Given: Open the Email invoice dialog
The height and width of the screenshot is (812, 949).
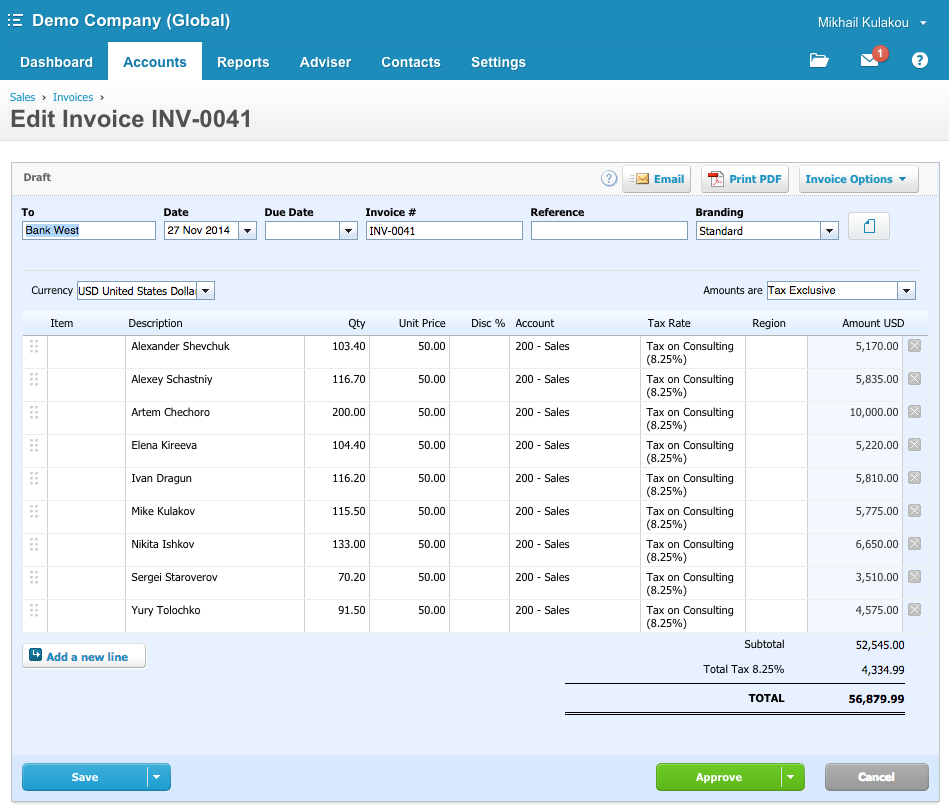Looking at the screenshot, I should (x=659, y=179).
